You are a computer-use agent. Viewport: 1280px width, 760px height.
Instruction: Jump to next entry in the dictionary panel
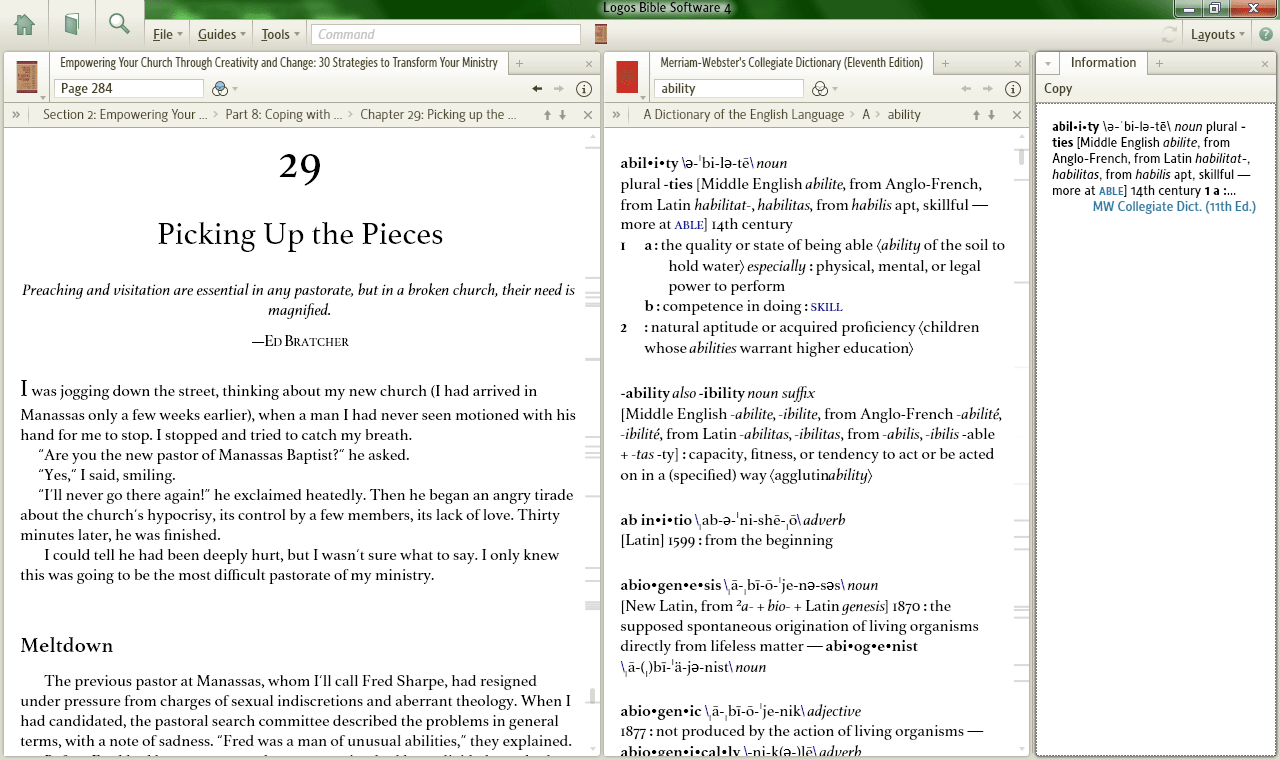pyautogui.click(x=993, y=115)
